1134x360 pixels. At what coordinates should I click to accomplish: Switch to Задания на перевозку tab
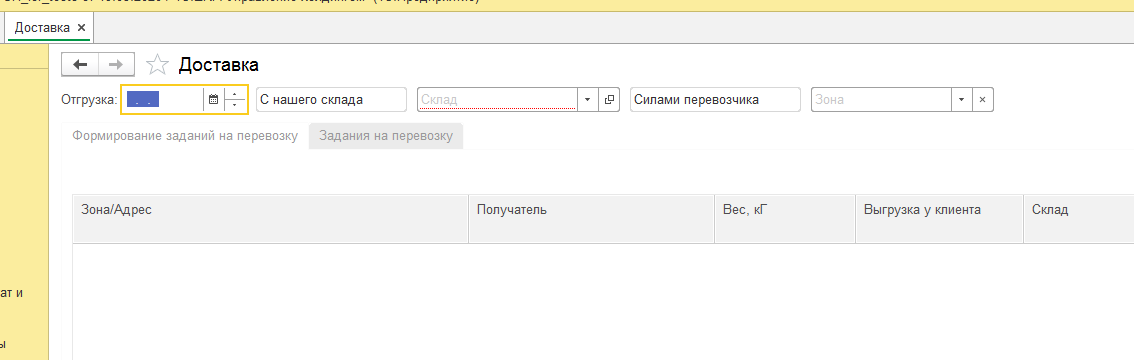point(386,136)
